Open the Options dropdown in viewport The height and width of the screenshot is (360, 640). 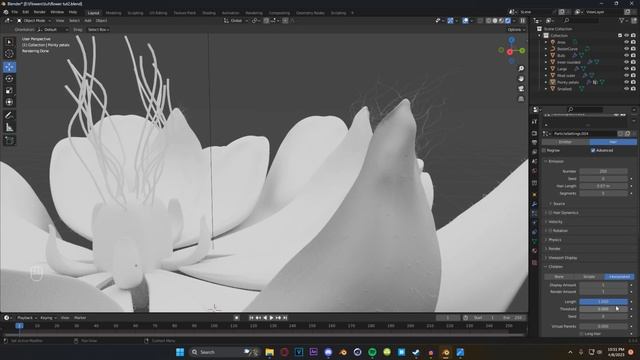pyautogui.click(x=516, y=29)
